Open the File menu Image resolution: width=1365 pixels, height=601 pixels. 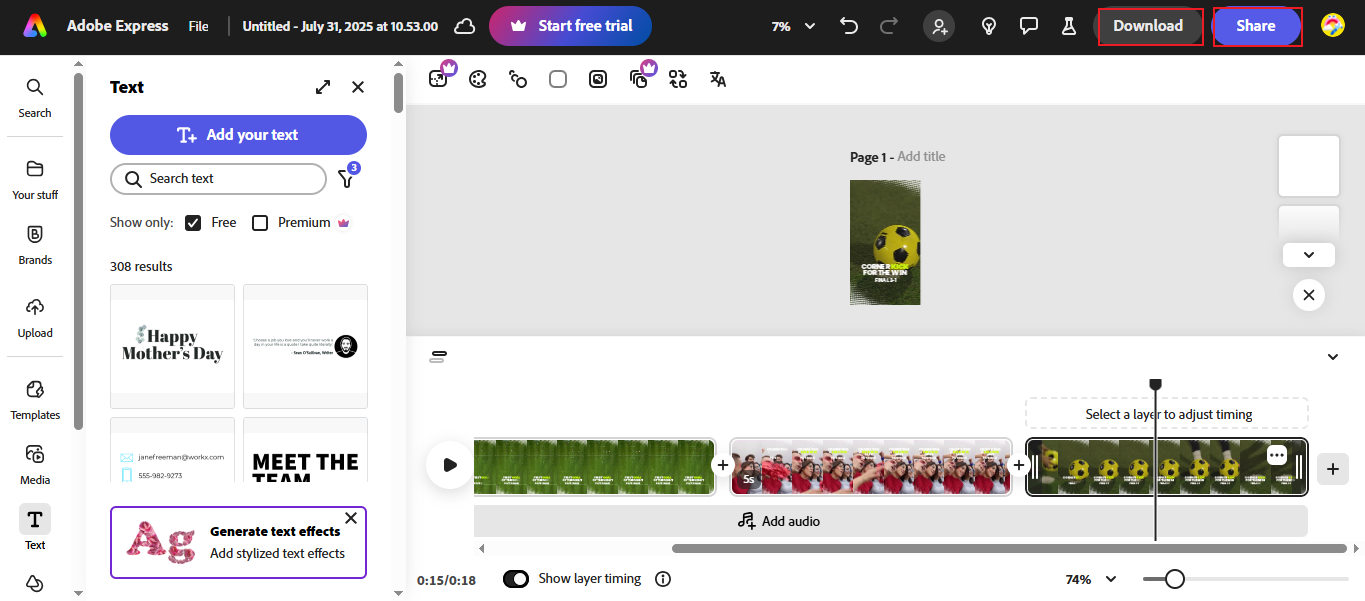[x=198, y=26]
